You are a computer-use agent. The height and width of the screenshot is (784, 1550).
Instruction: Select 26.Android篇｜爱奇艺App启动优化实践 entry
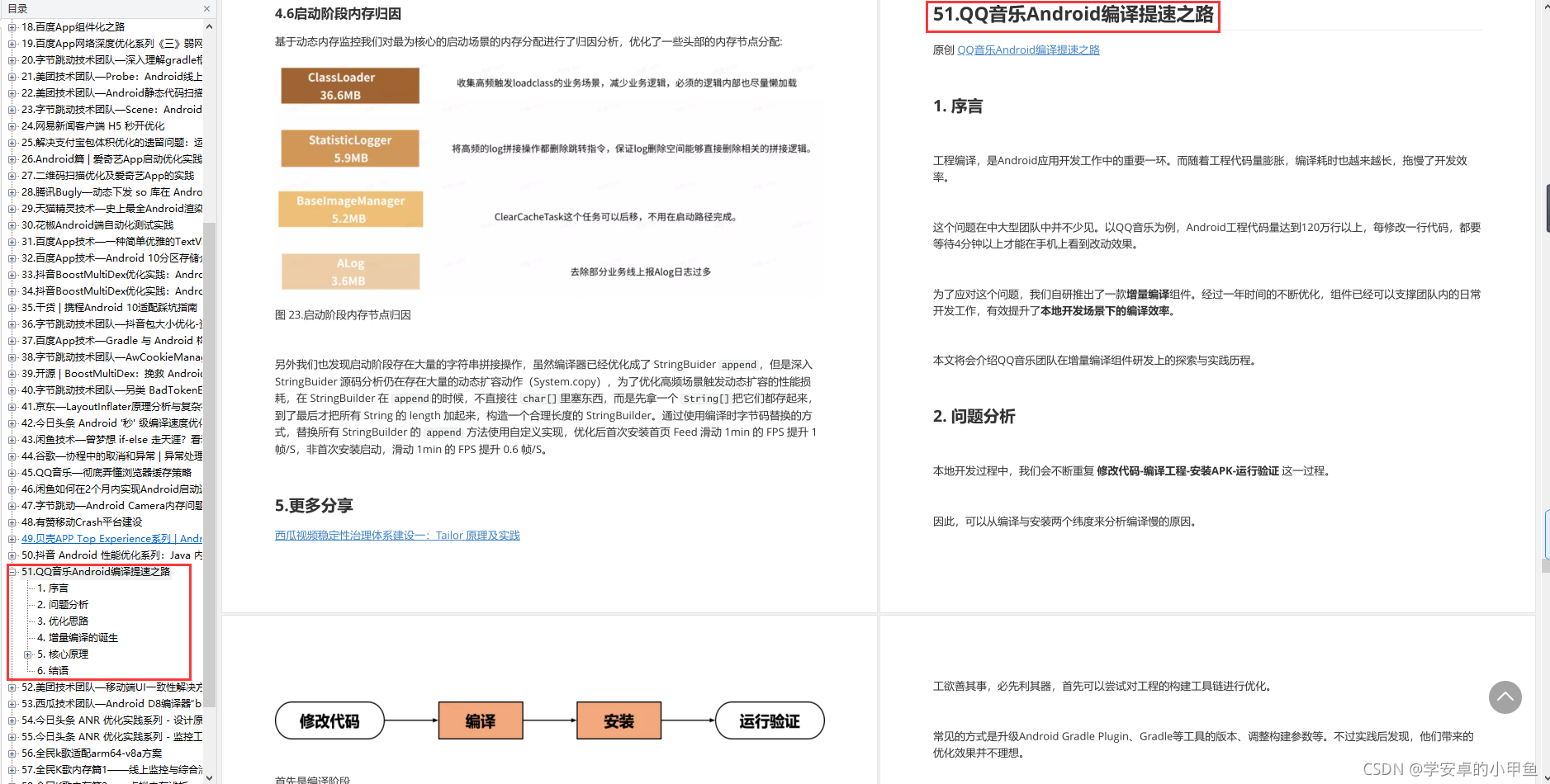pos(111,159)
